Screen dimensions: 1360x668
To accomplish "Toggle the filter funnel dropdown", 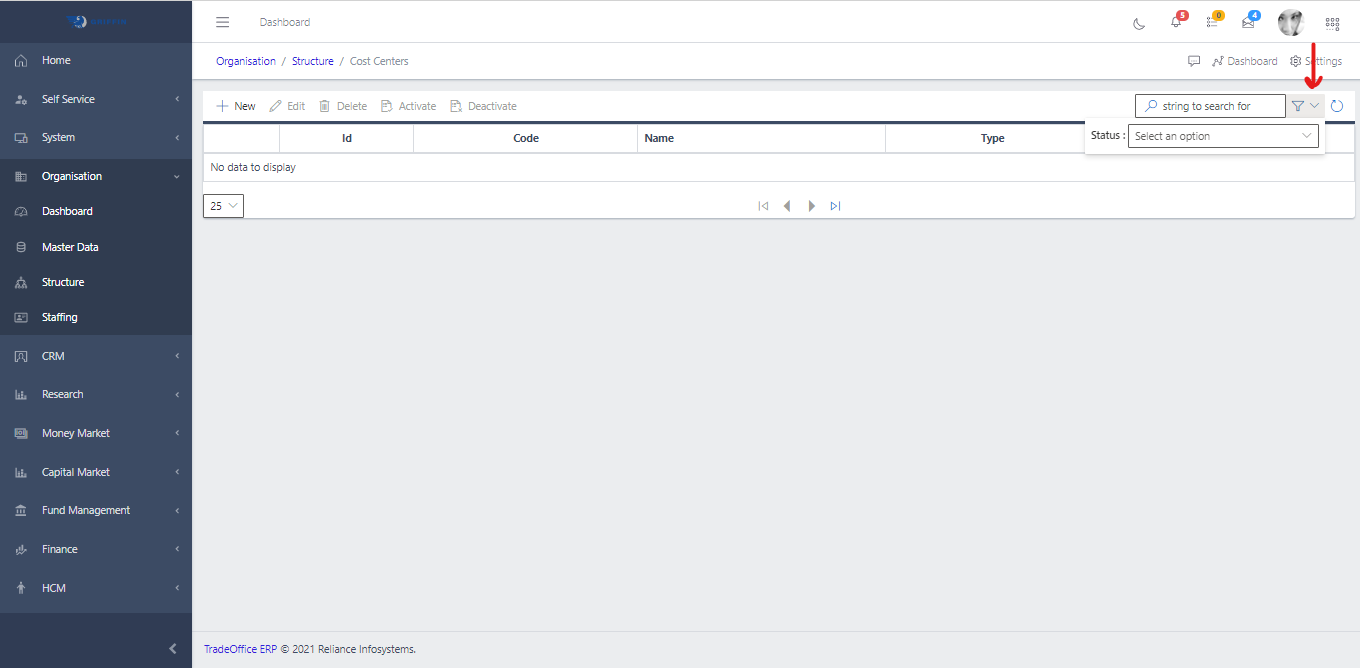I will tap(1305, 106).
